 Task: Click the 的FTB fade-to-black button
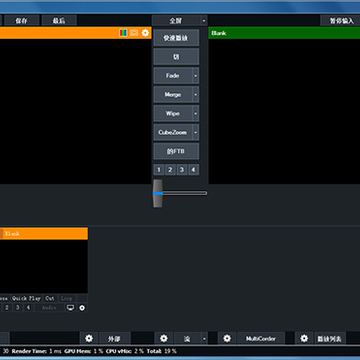click(176, 151)
